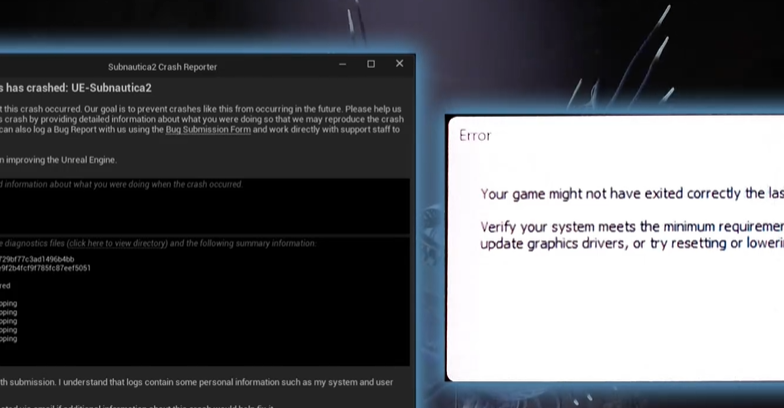Click the 'Verify your system meets' line

pyautogui.click(x=632, y=227)
